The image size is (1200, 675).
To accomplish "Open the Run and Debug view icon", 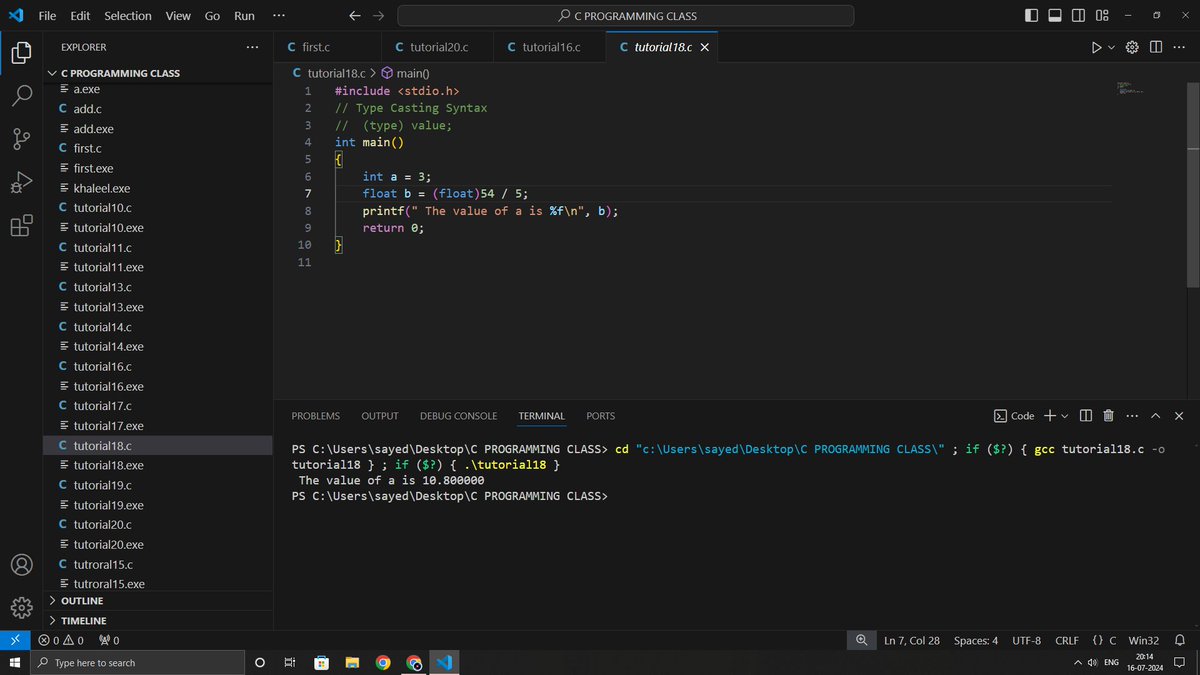I will (x=21, y=182).
